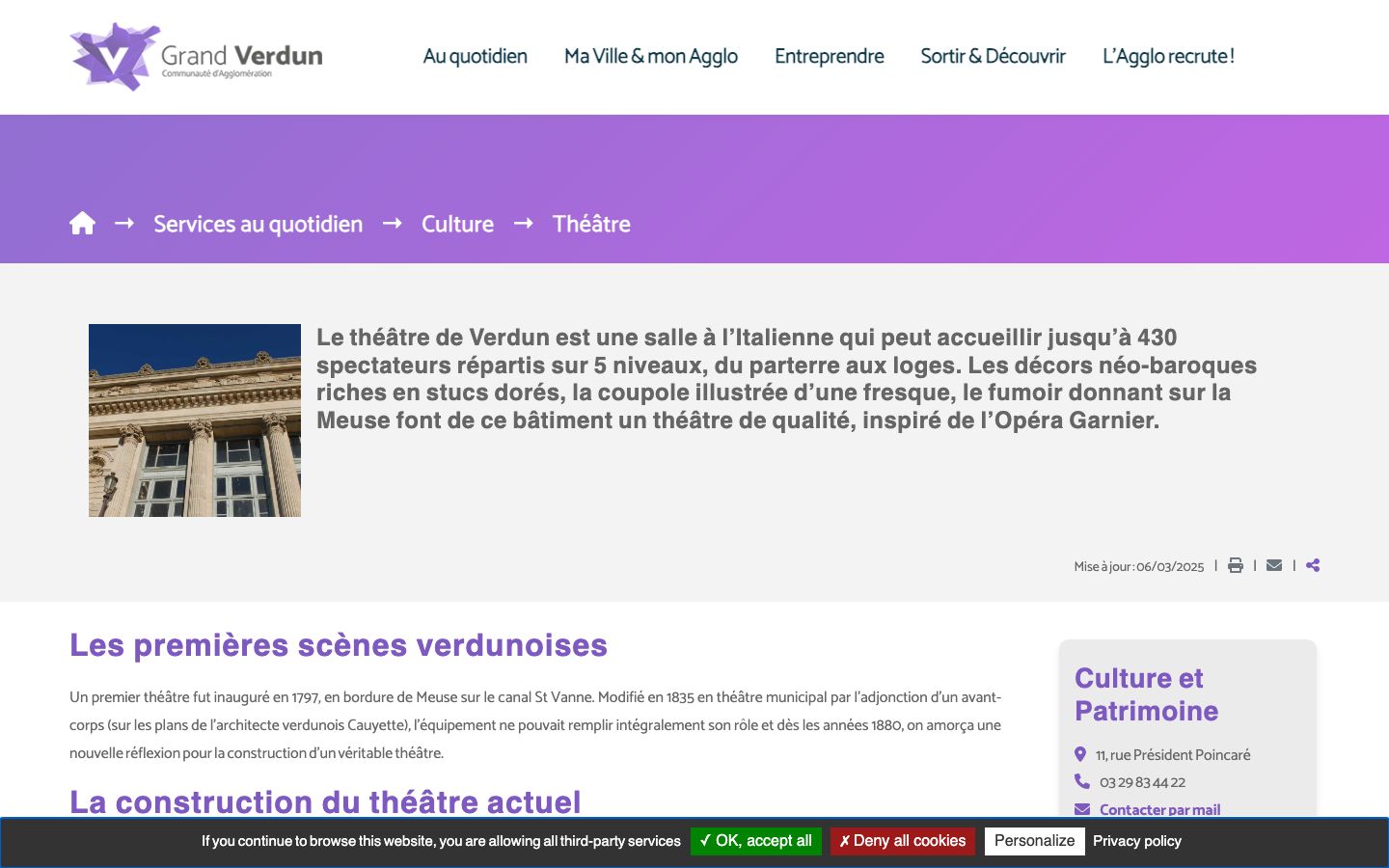
Task: Open Sortir & Découvrir menu
Action: pos(994,56)
